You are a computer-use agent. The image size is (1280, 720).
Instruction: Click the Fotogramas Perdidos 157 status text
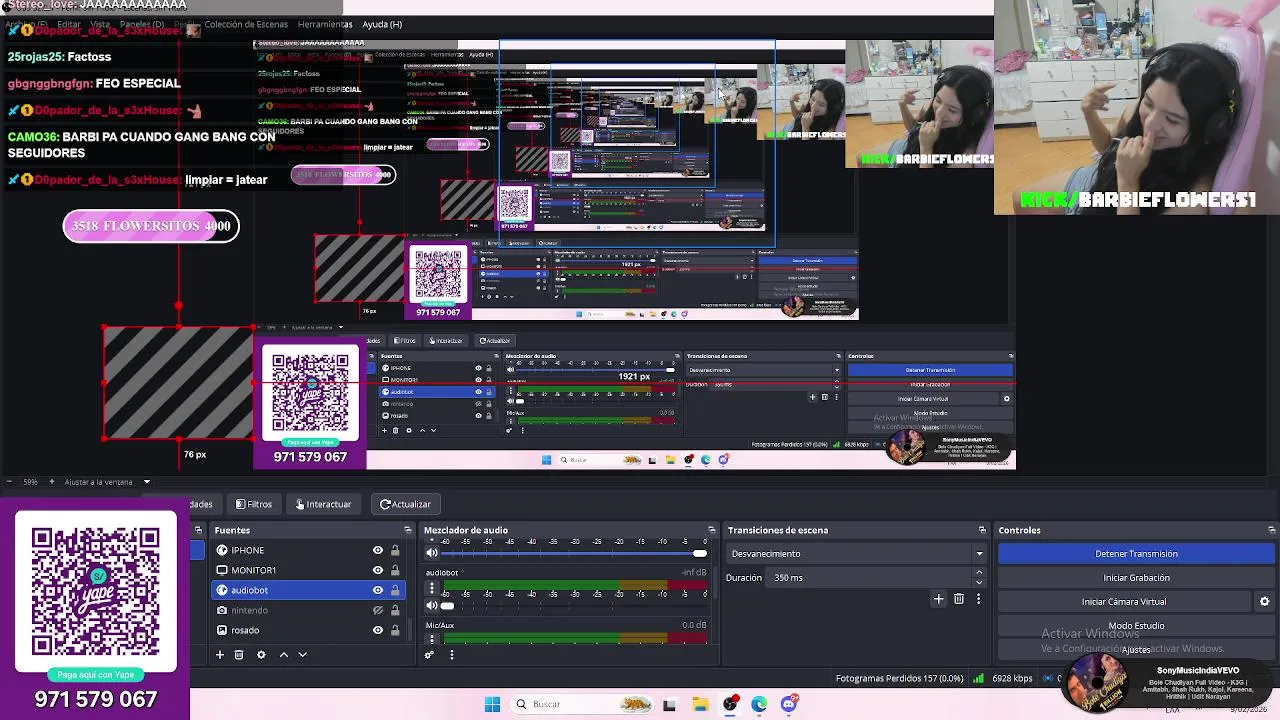[x=900, y=679]
